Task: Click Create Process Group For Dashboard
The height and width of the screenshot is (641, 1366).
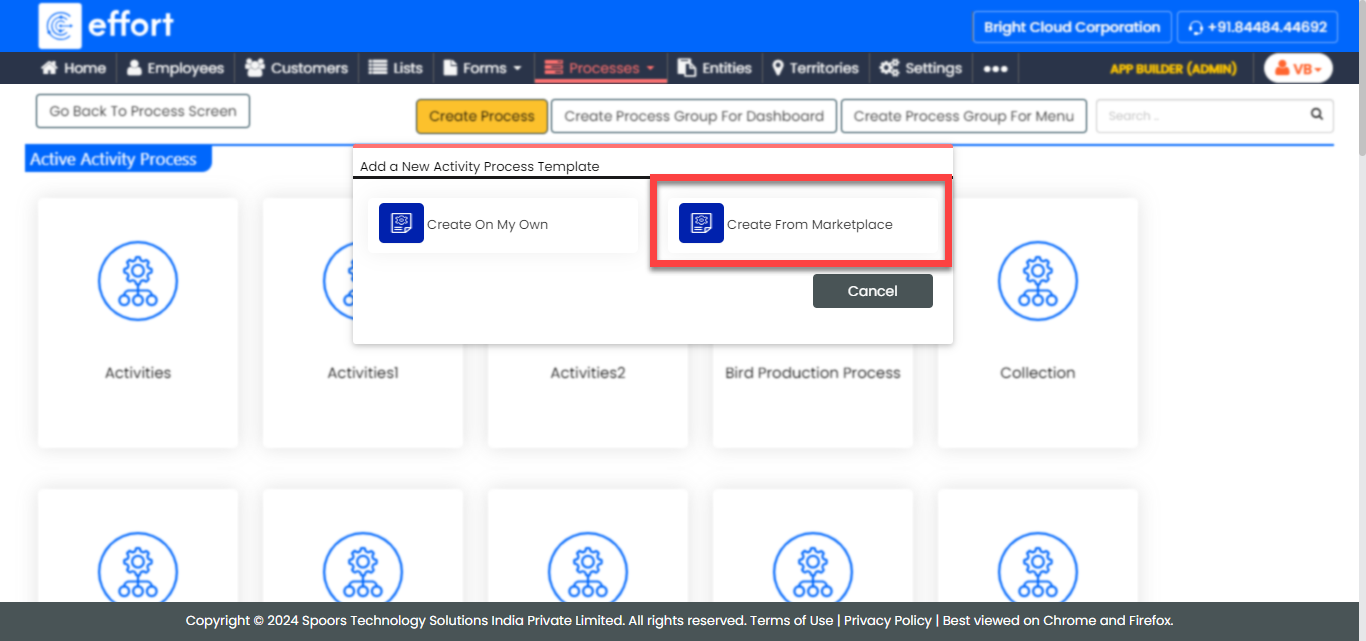Action: [694, 116]
